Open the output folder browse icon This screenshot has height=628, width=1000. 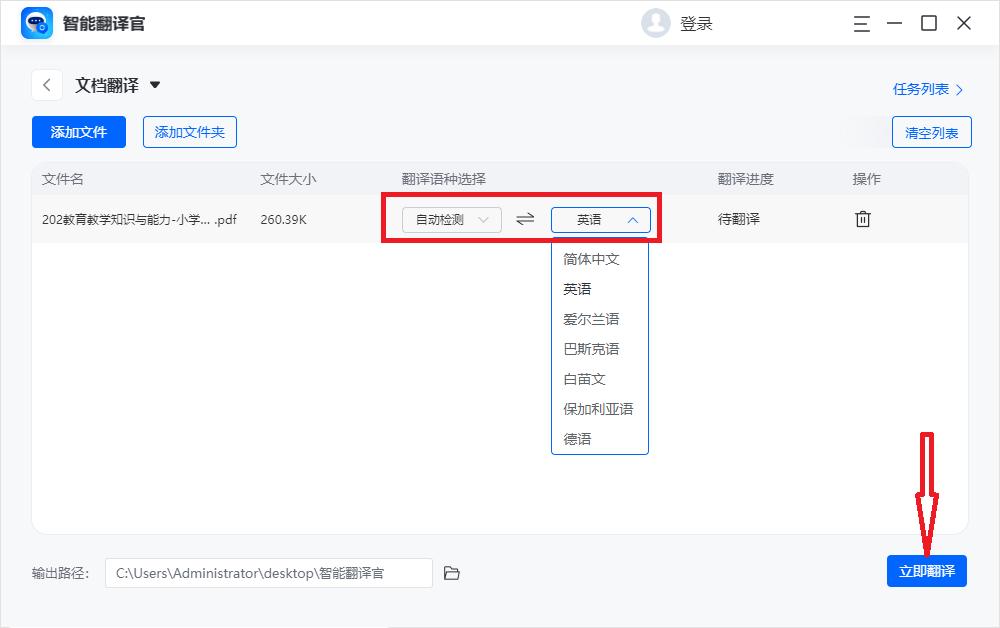click(x=451, y=572)
